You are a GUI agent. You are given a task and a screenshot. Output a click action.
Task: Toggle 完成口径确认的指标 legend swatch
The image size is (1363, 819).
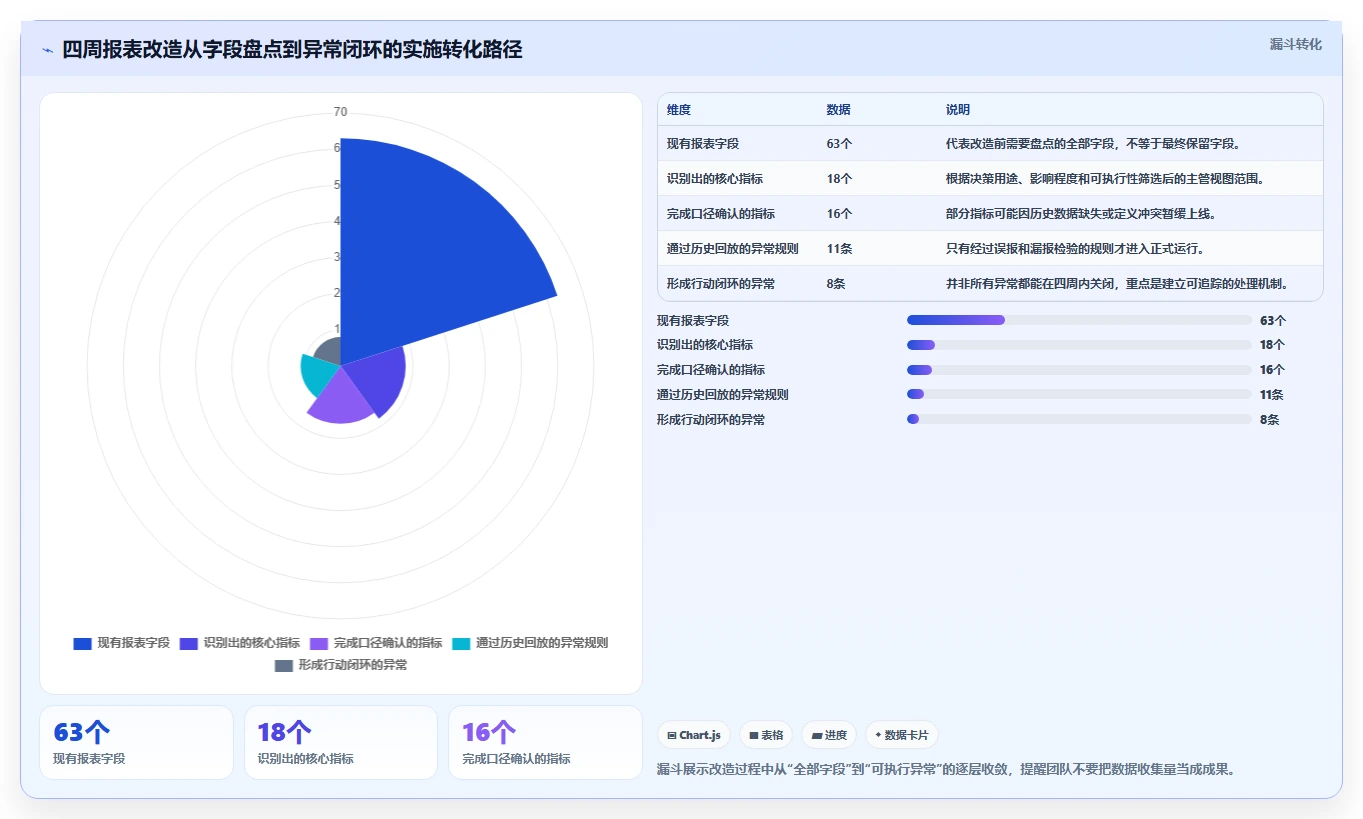point(320,644)
